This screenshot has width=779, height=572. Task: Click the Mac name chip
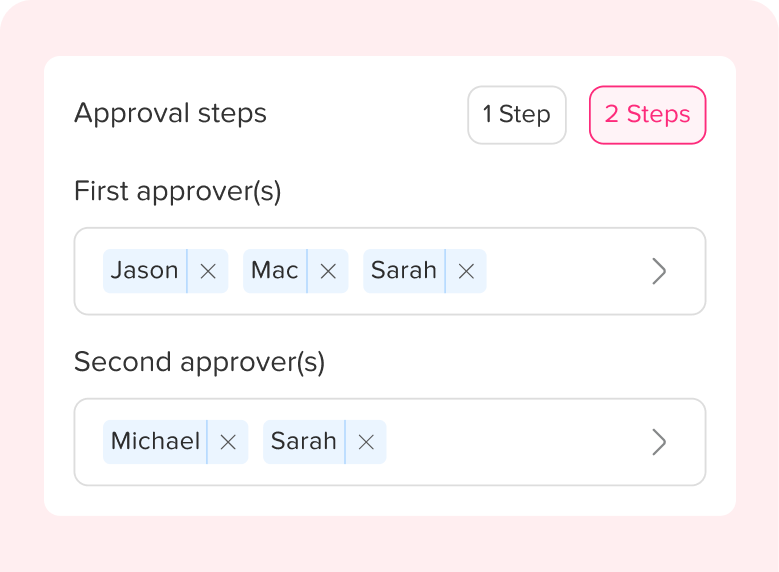(x=275, y=271)
